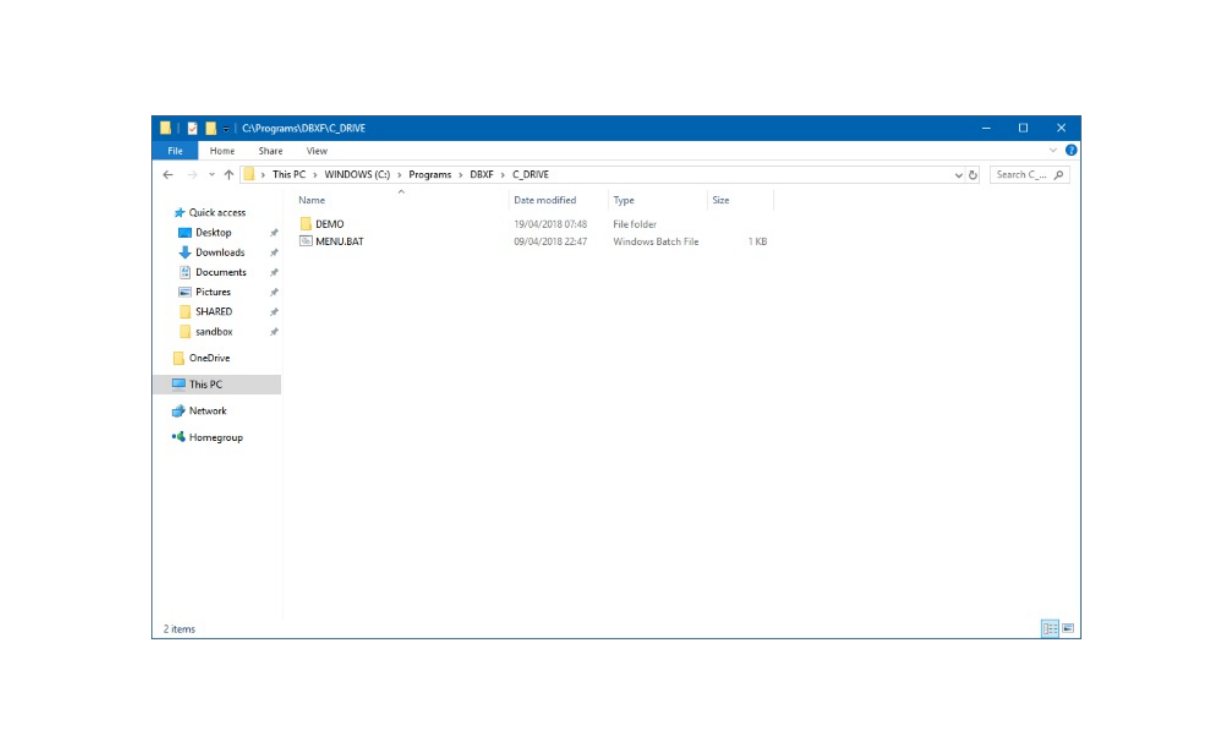Open Downloads in the navigation pane
Screen dimensions: 1232x738
tap(220, 252)
